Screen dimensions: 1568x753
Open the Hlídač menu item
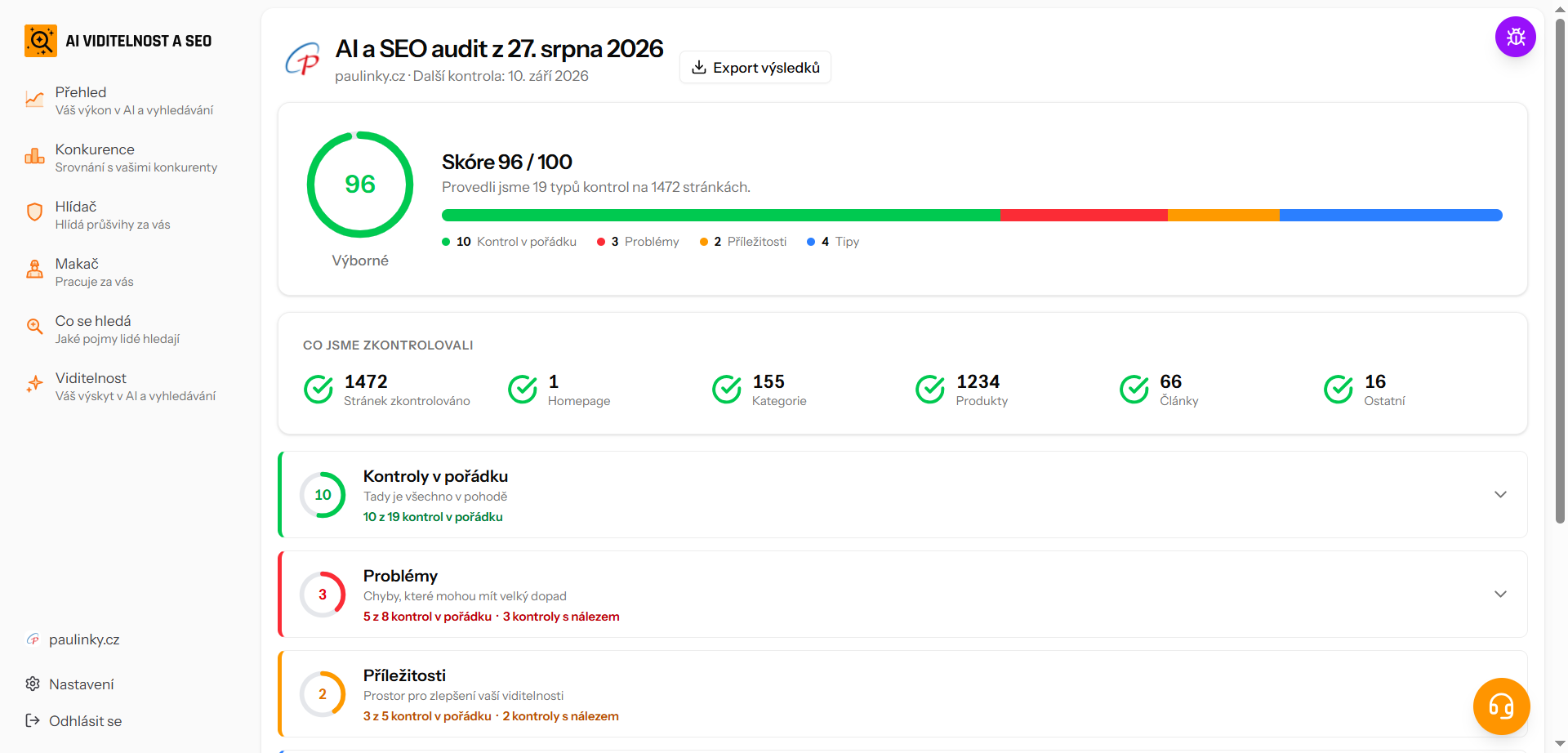click(x=131, y=215)
